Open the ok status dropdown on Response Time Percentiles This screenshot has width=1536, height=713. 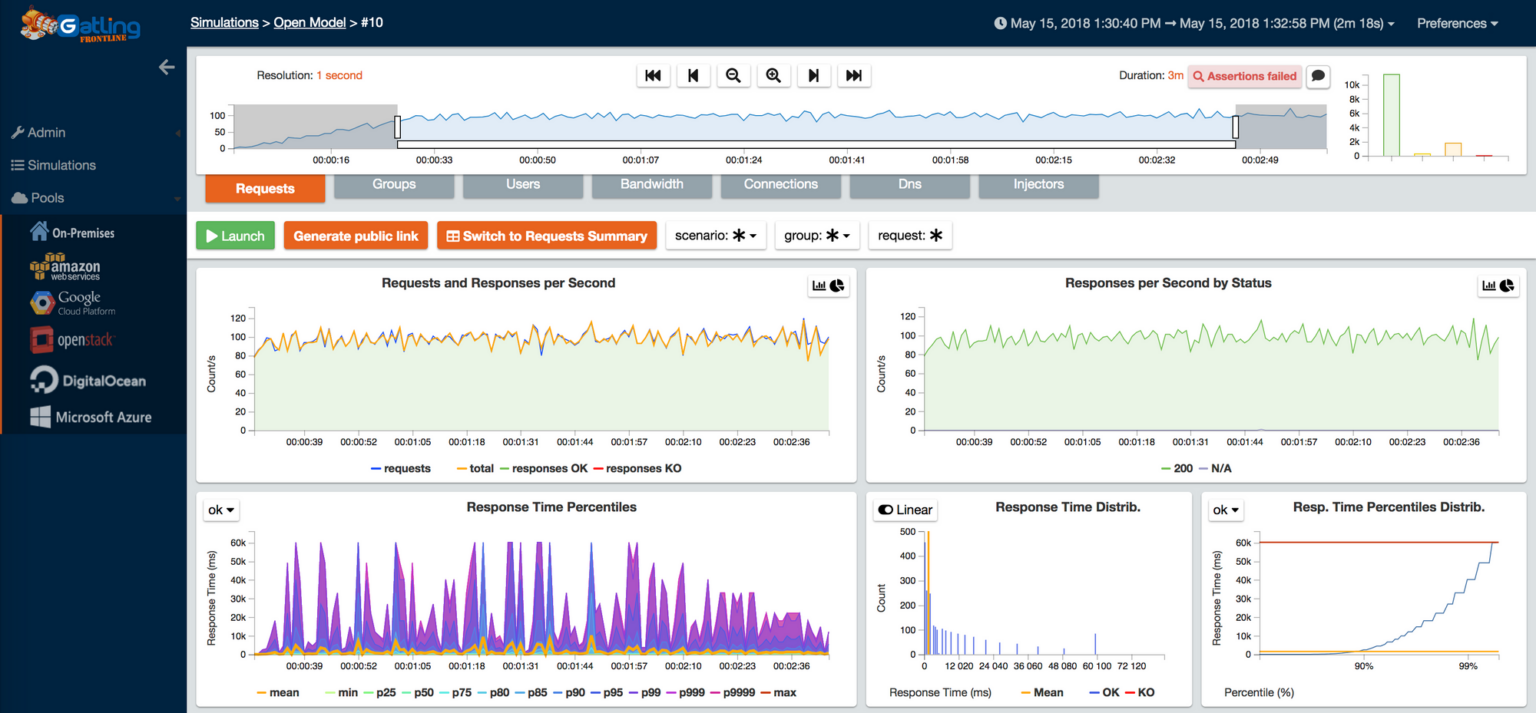[x=220, y=509]
